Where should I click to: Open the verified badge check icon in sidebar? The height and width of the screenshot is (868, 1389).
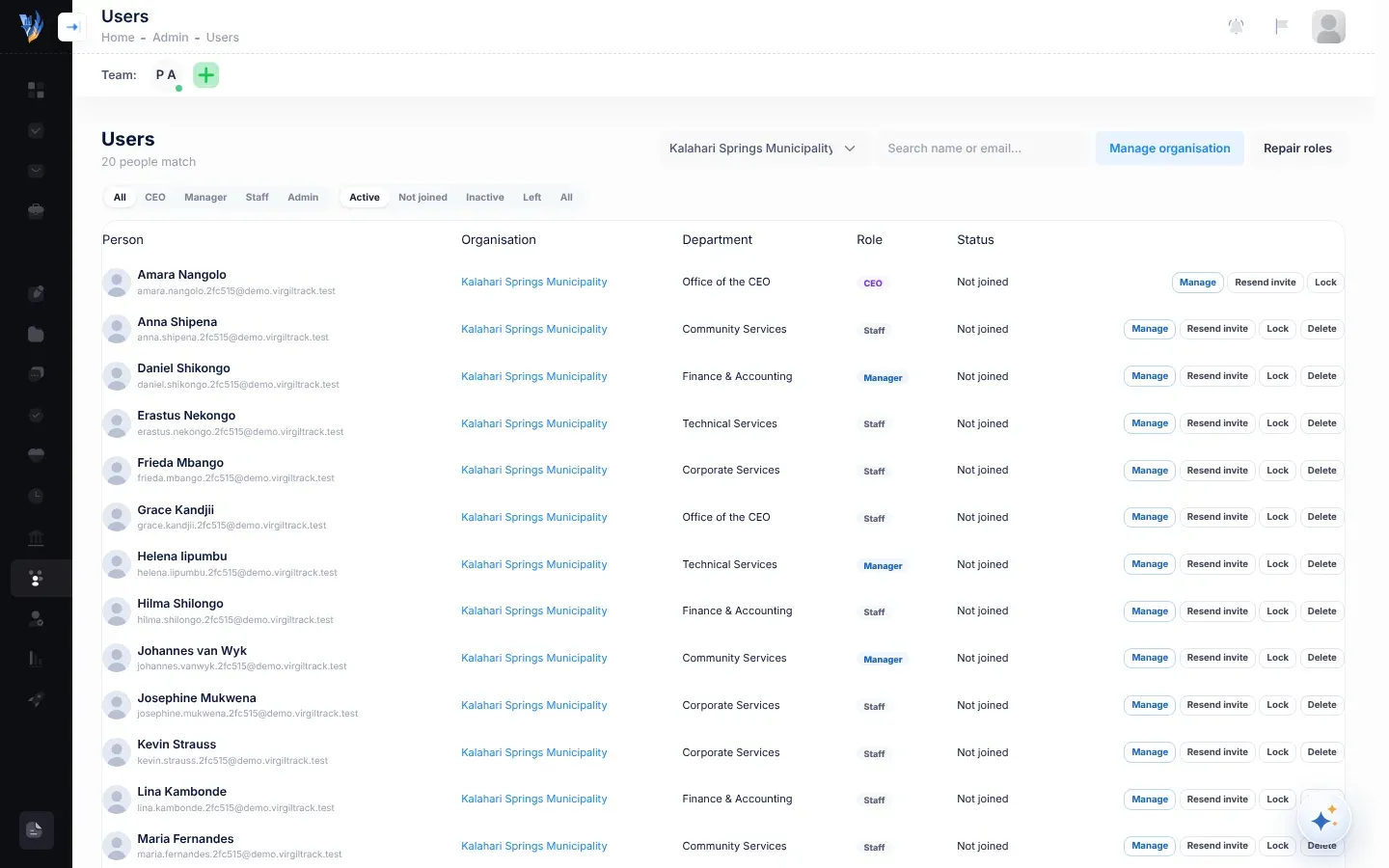[36, 415]
